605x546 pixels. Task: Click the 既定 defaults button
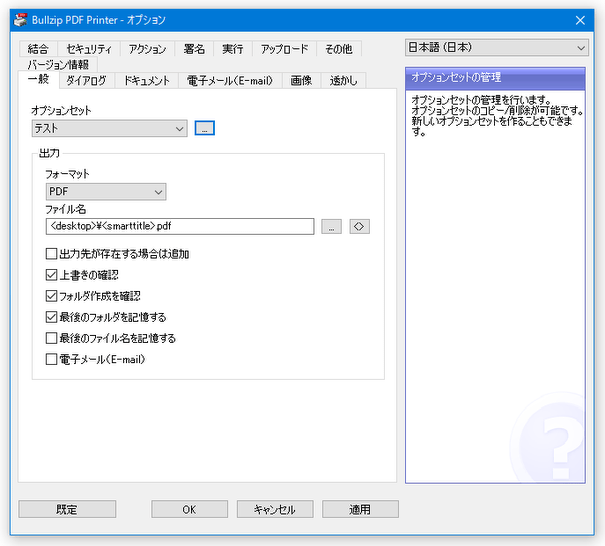click(67, 509)
